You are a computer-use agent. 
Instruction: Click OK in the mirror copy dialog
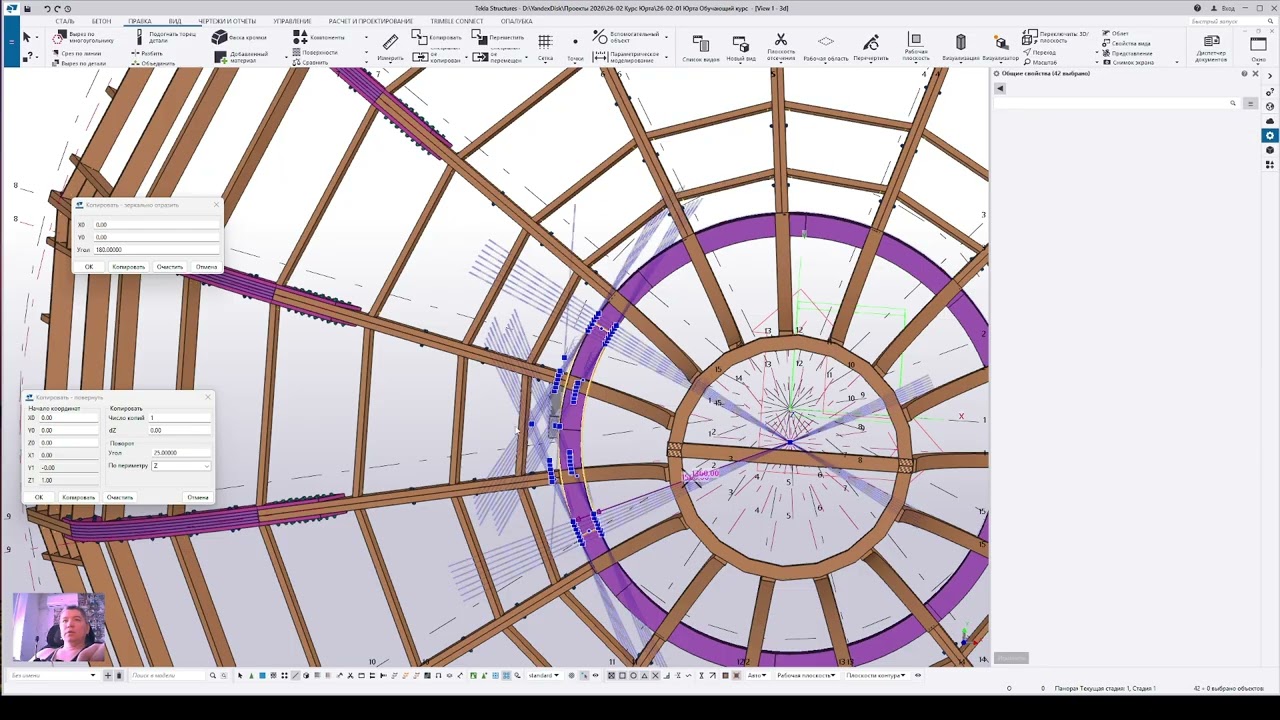pos(89,267)
